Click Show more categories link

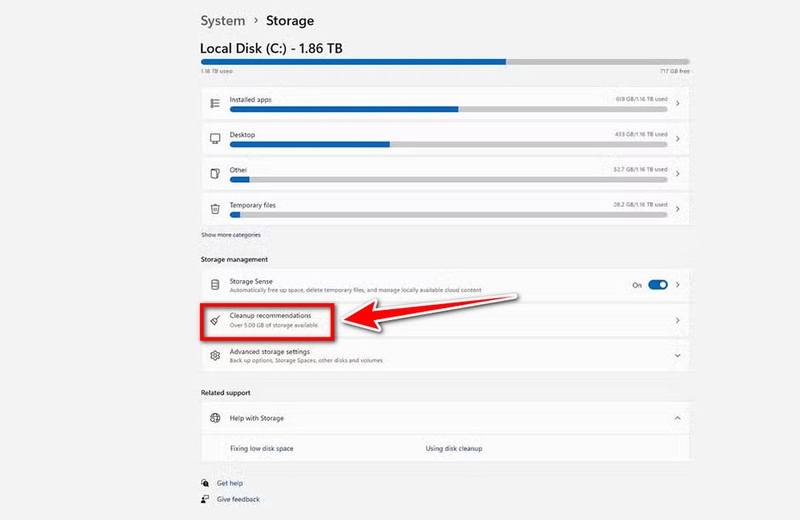(231, 235)
